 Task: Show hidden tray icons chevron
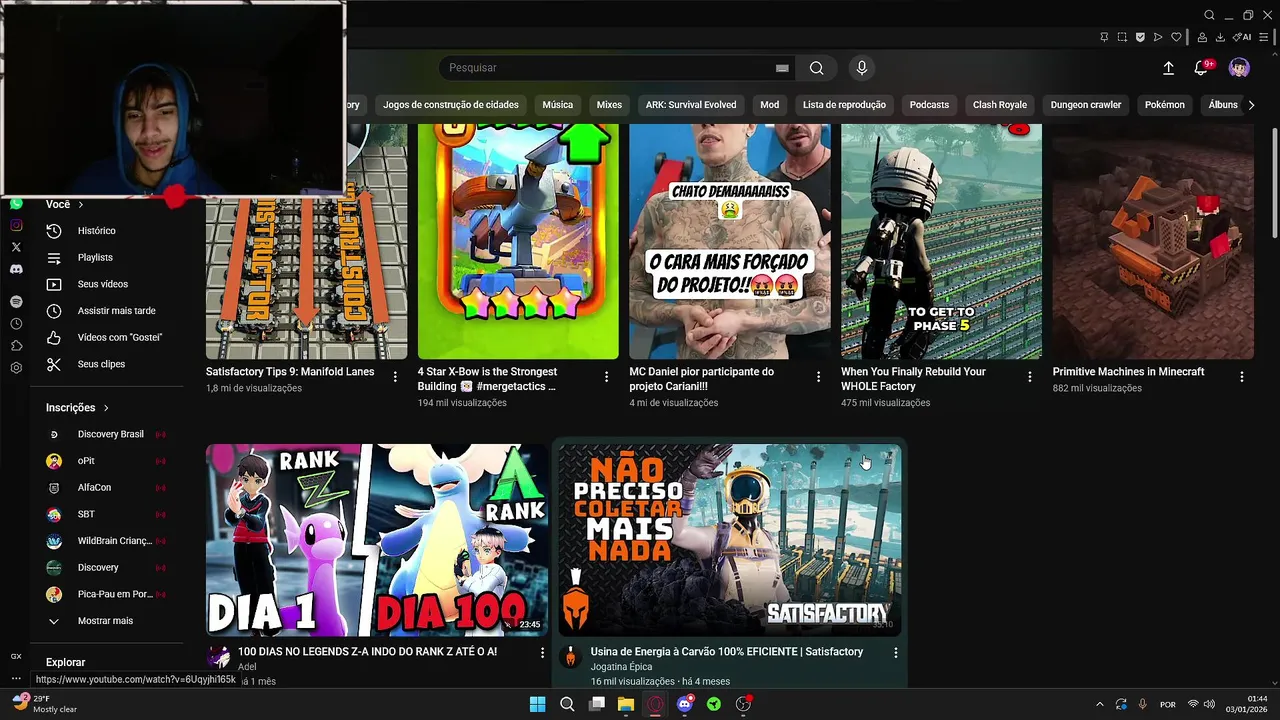1099,704
